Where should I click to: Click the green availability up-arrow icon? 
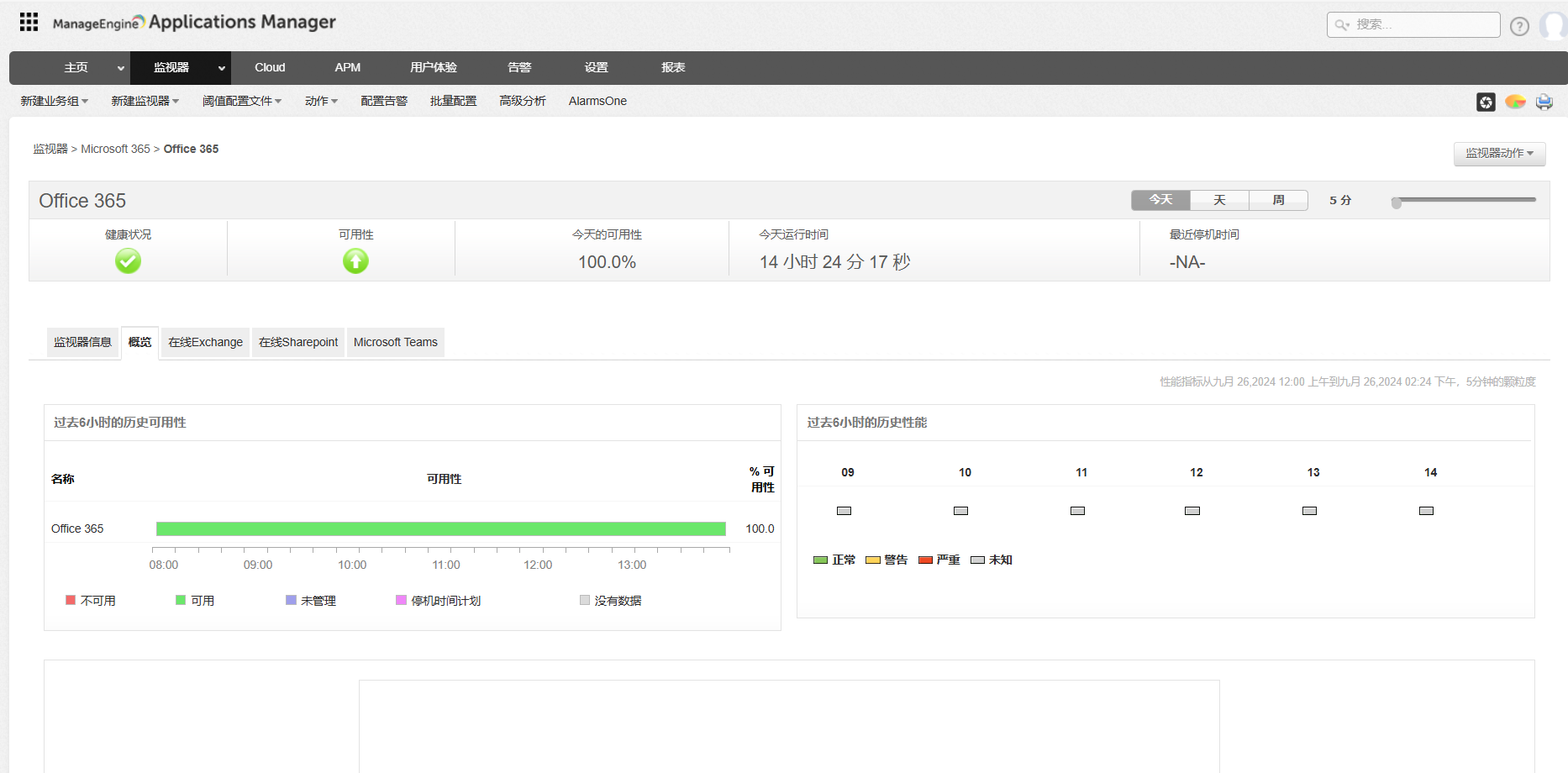355,261
